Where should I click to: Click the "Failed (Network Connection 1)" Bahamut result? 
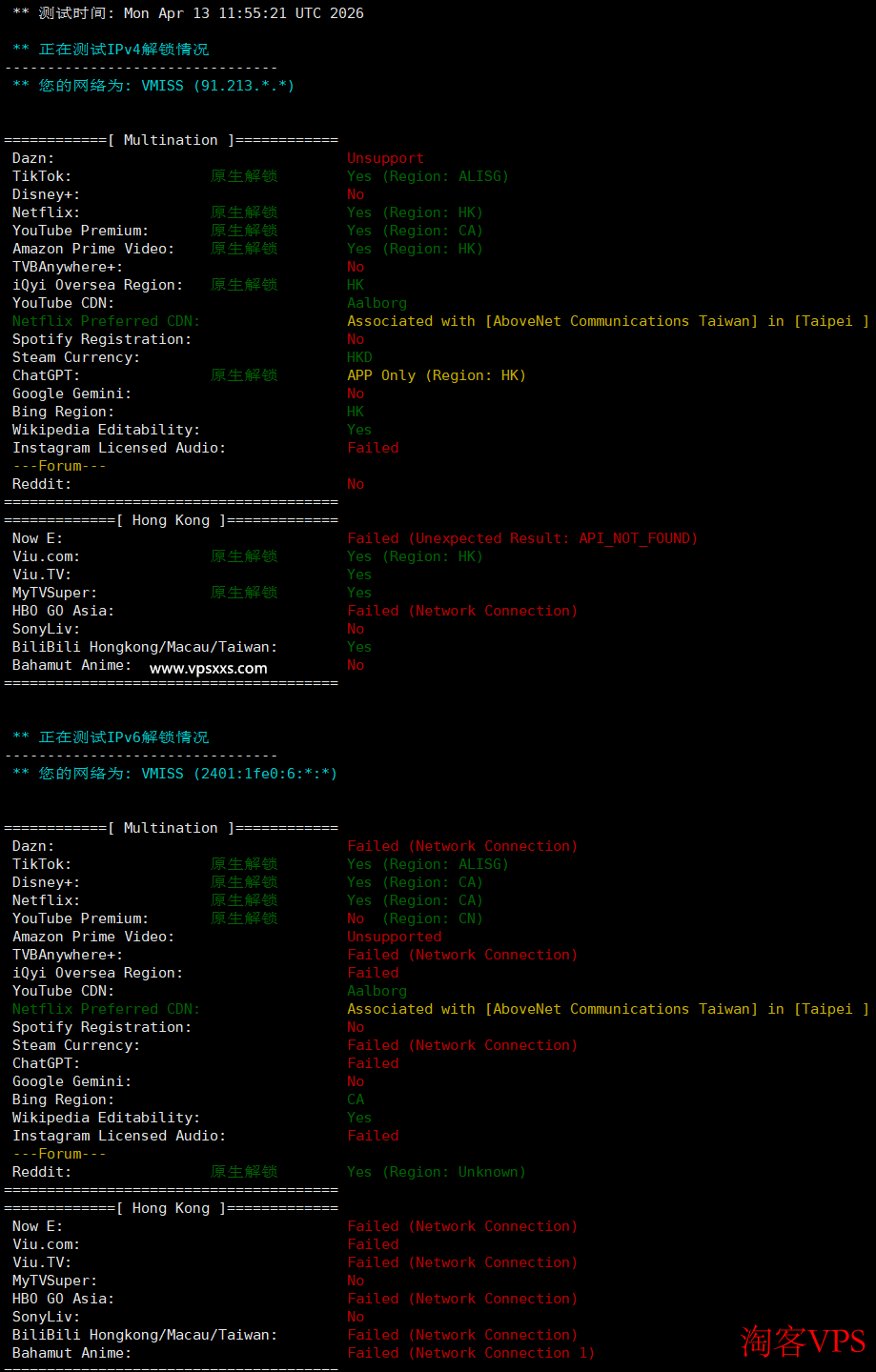(470, 1353)
